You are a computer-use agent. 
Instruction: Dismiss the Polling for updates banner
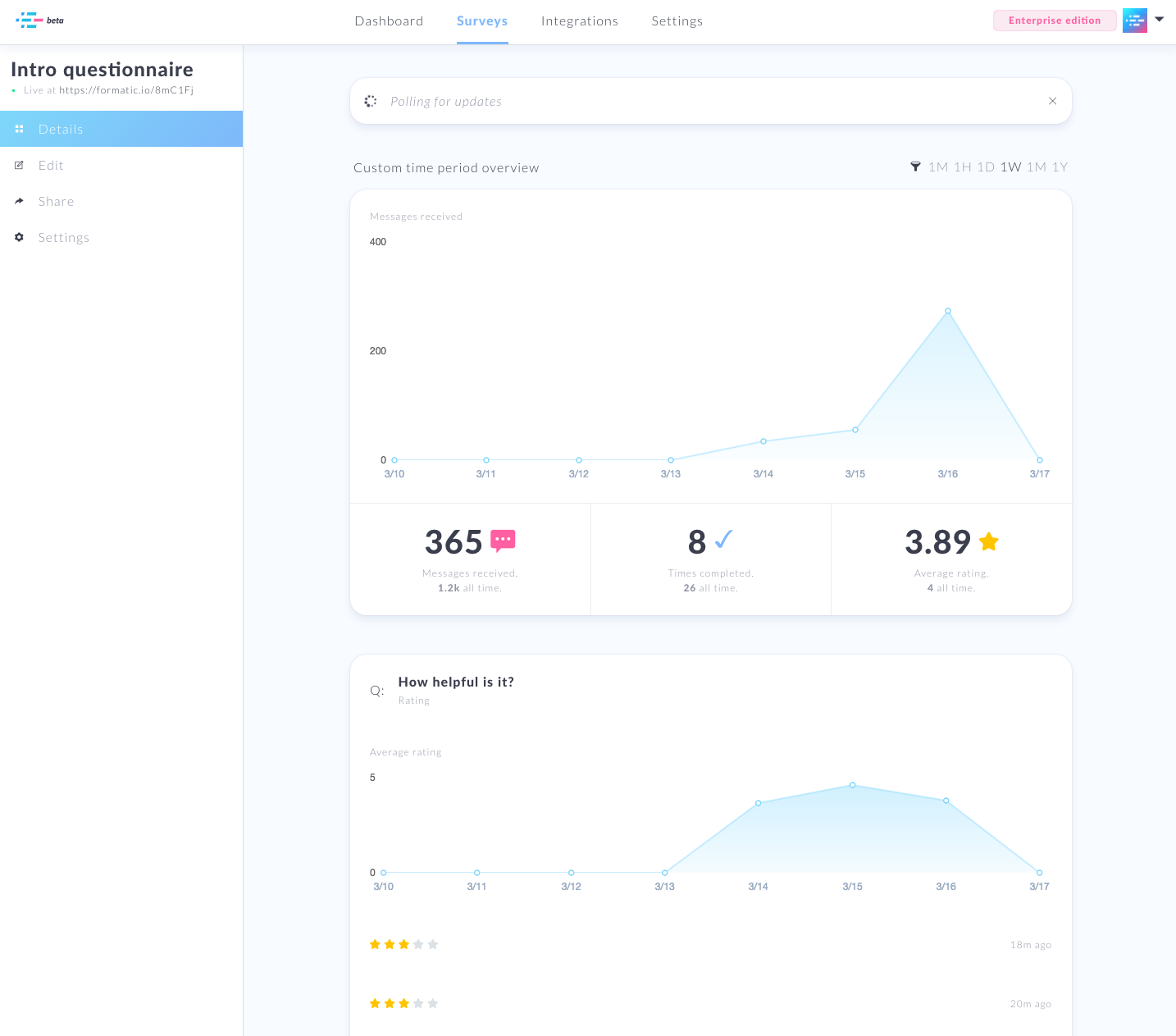[1052, 101]
